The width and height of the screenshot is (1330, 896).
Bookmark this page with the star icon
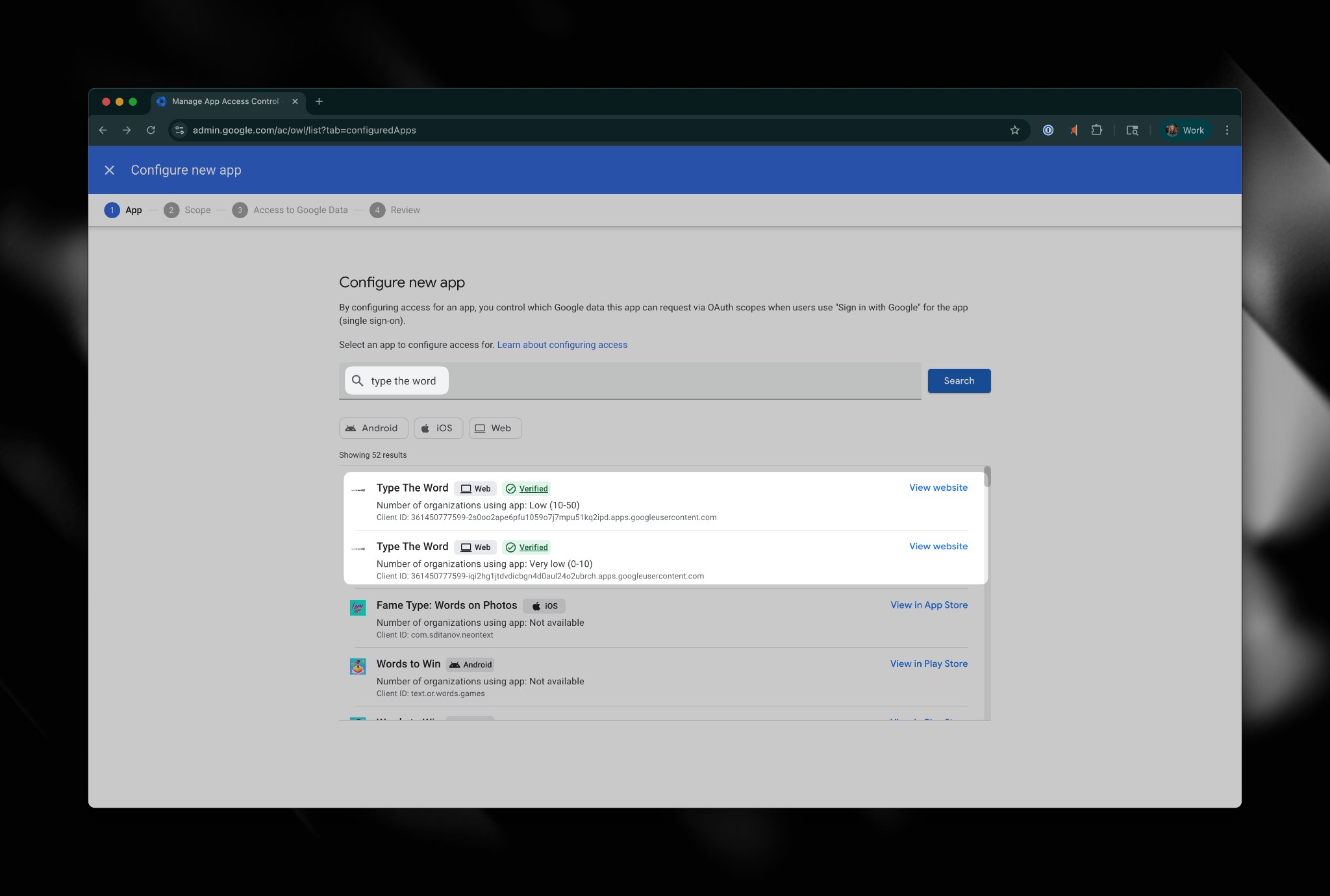coord(1014,131)
